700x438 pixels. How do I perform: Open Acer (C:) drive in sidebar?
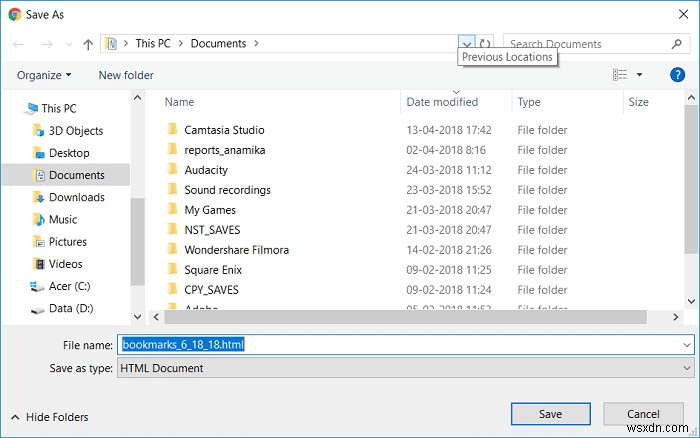coord(60,286)
